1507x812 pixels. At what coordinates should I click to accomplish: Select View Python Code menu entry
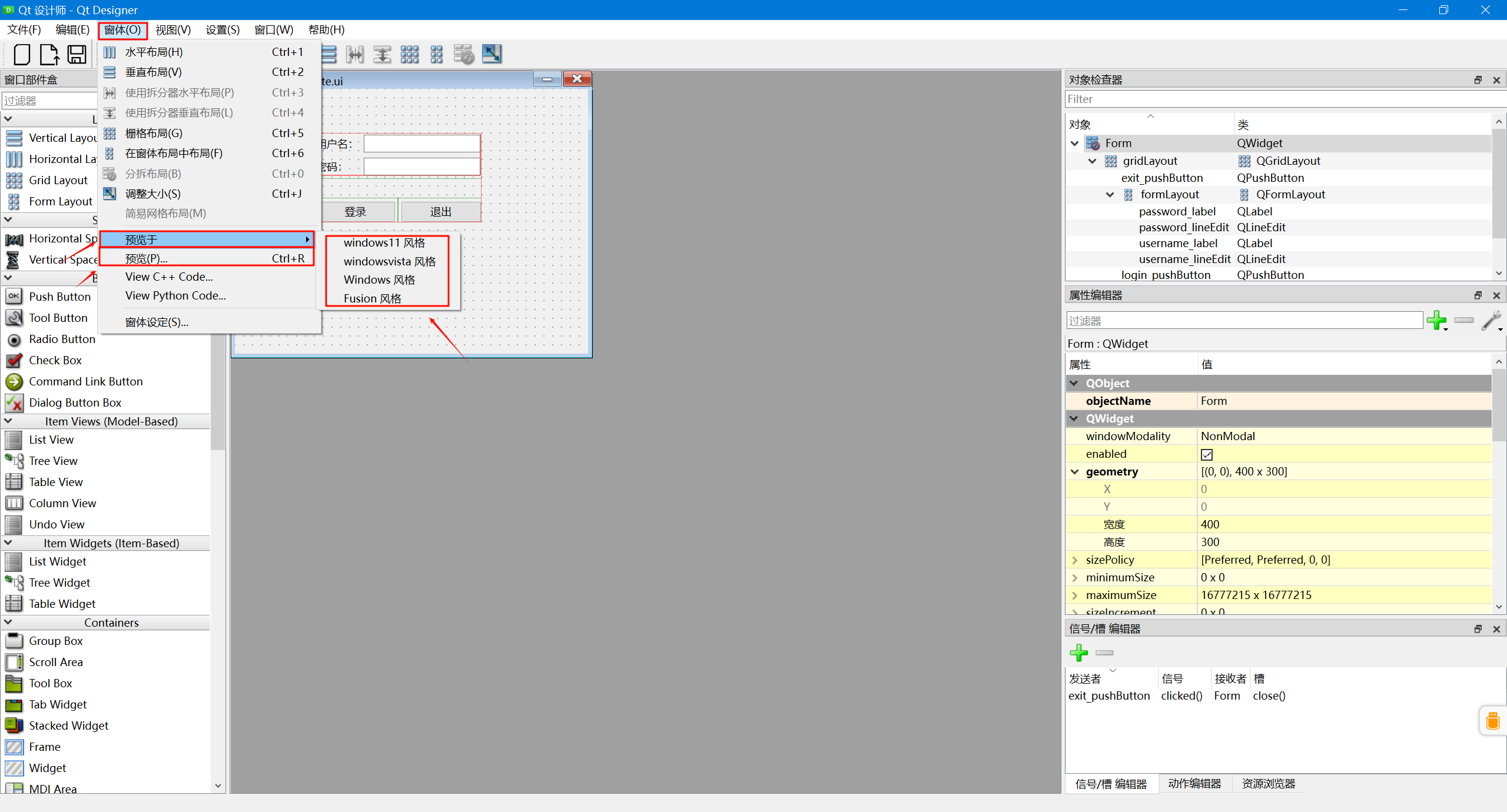(x=175, y=295)
